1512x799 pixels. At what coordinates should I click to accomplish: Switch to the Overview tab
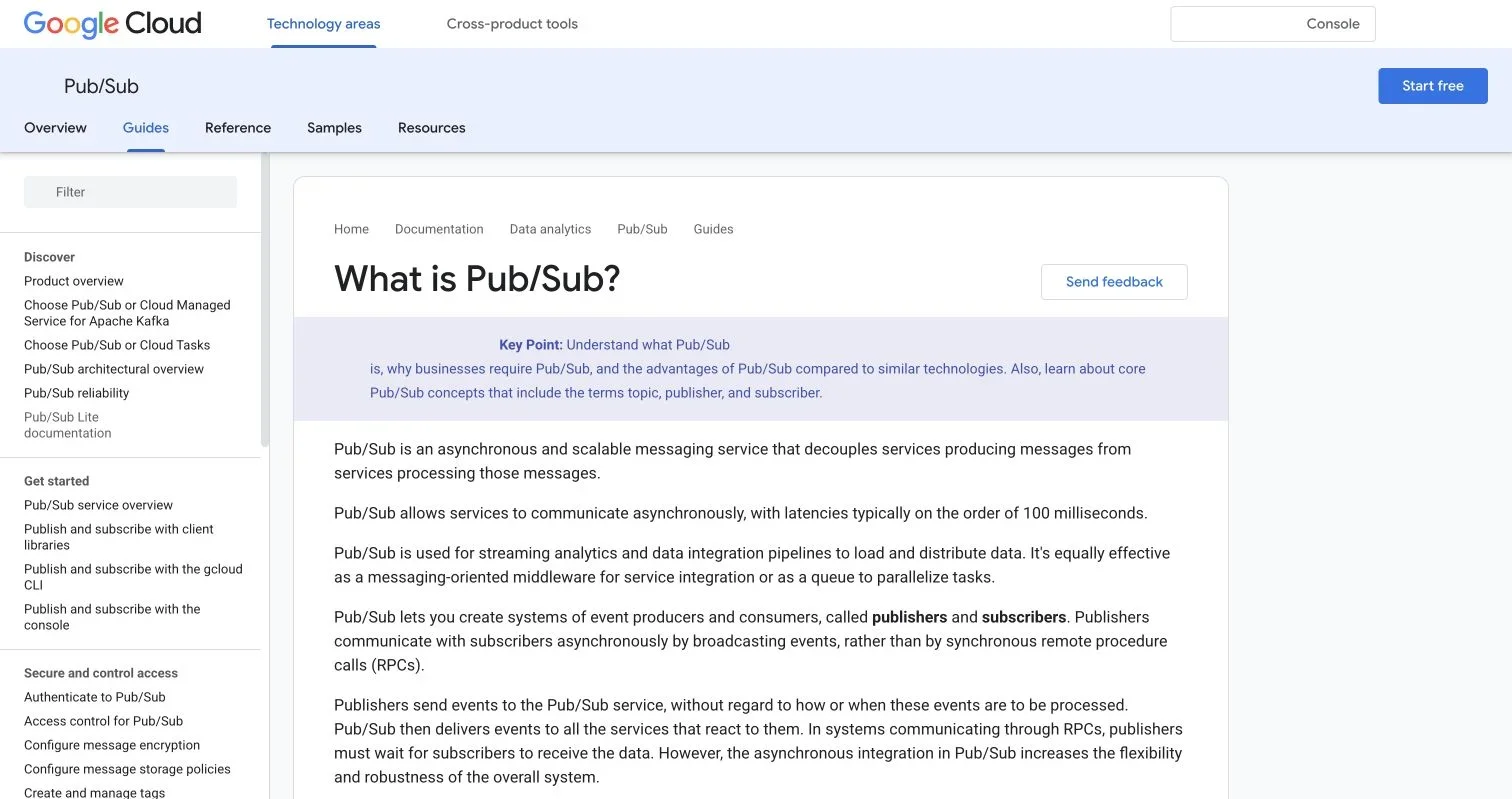(55, 128)
